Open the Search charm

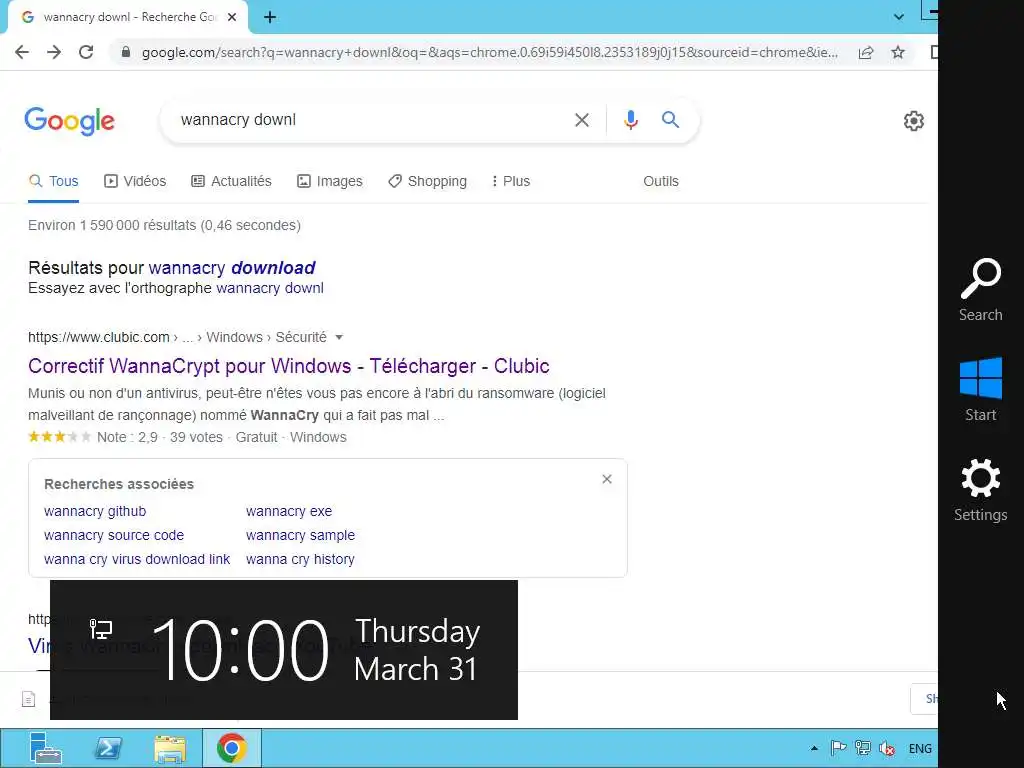[x=980, y=290]
